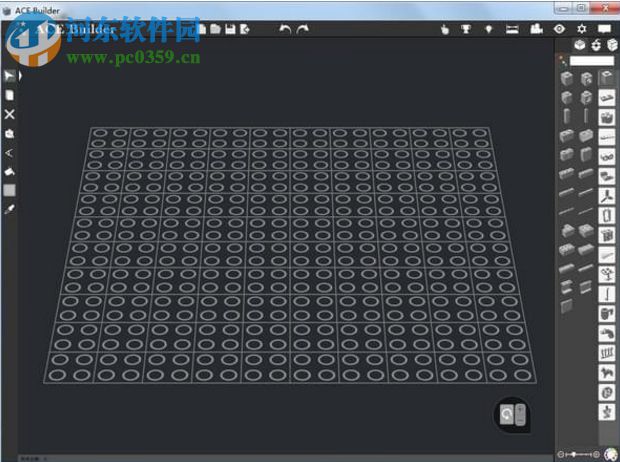Save the model with the floppy disk icon
The width and height of the screenshot is (620, 462).
[230, 29]
